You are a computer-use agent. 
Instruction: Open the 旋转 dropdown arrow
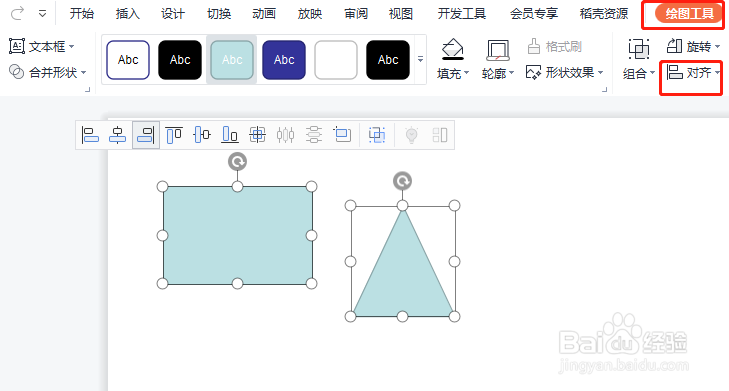pos(717,46)
